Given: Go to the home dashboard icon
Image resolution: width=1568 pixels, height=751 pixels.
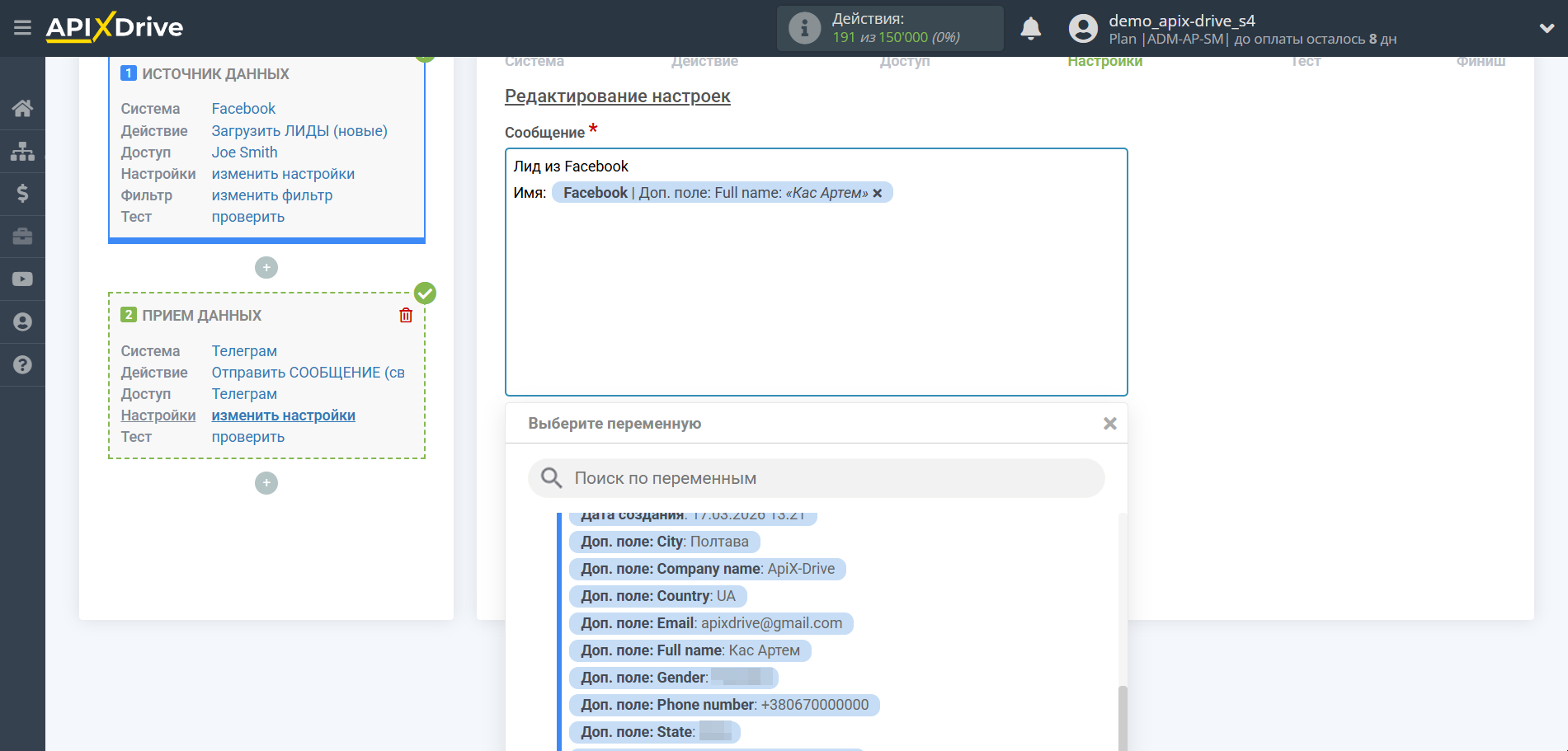Looking at the screenshot, I should (22, 108).
